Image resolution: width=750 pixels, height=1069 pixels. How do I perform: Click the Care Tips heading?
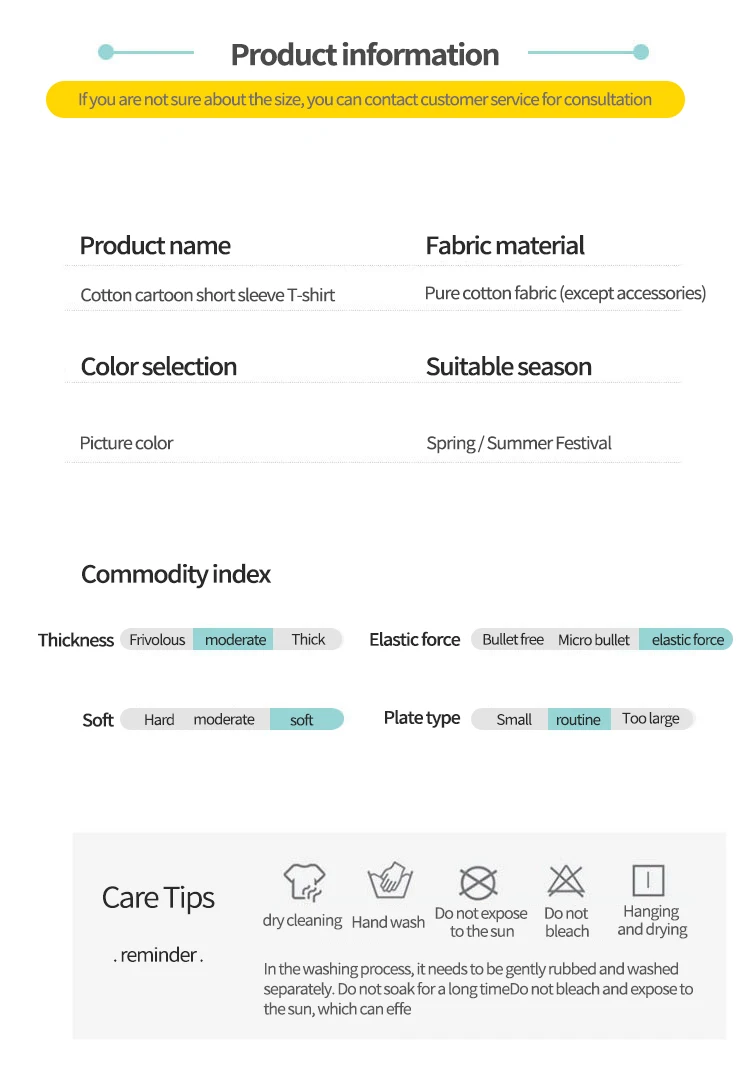pos(158,898)
